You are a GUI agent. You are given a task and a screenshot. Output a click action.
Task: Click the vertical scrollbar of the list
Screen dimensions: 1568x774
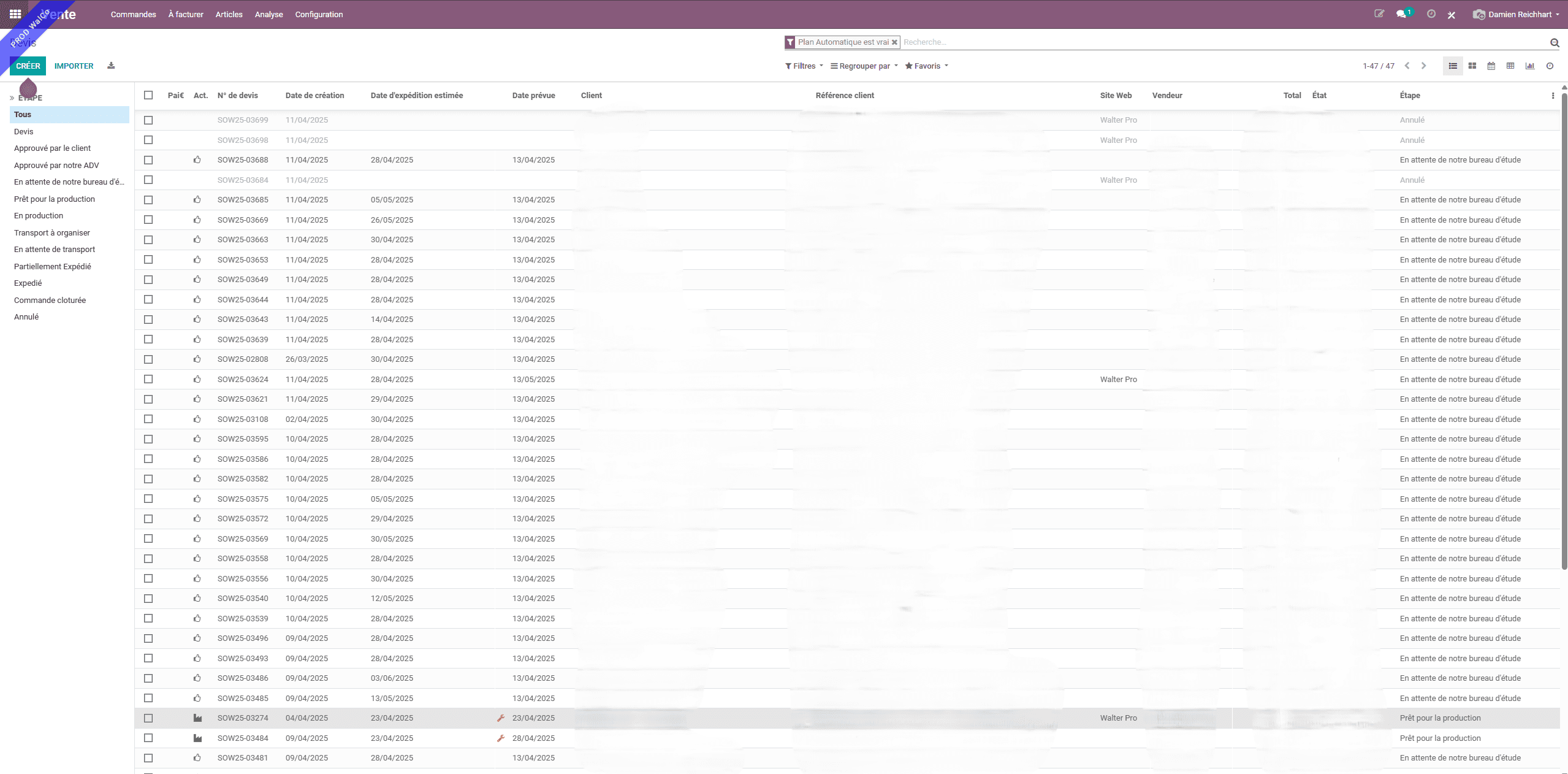click(1564, 331)
